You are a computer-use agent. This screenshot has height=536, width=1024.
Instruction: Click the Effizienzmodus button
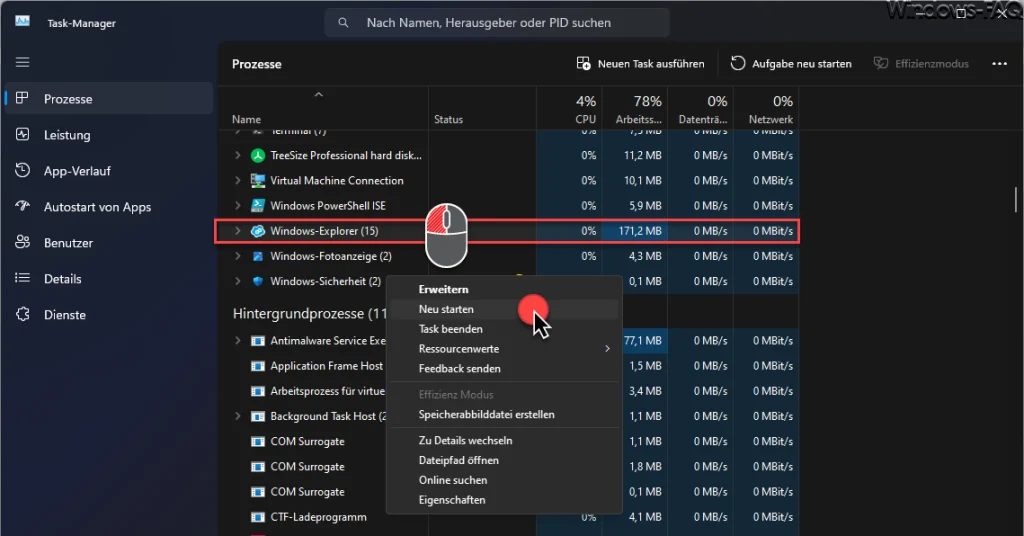[x=921, y=63]
